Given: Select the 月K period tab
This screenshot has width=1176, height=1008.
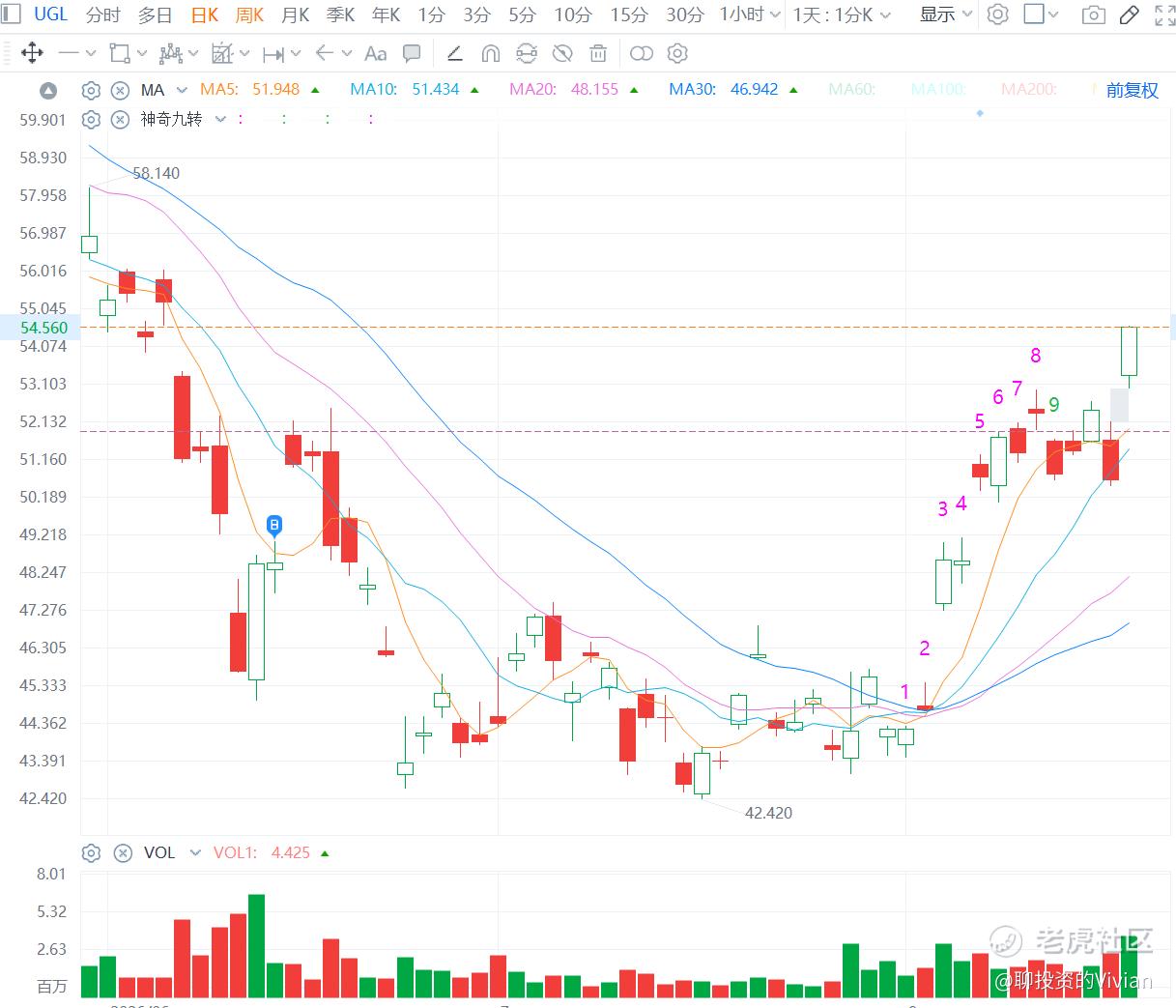Looking at the screenshot, I should 295,14.
